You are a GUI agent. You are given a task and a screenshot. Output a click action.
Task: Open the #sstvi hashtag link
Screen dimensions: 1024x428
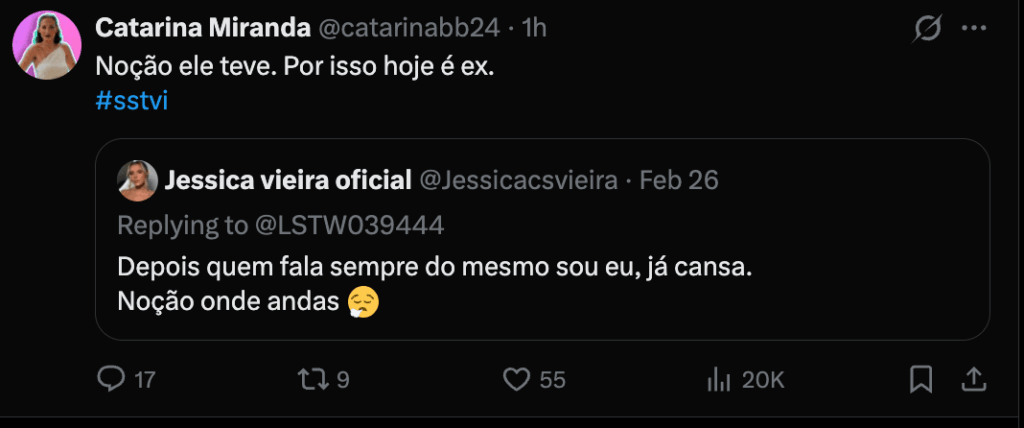(129, 102)
